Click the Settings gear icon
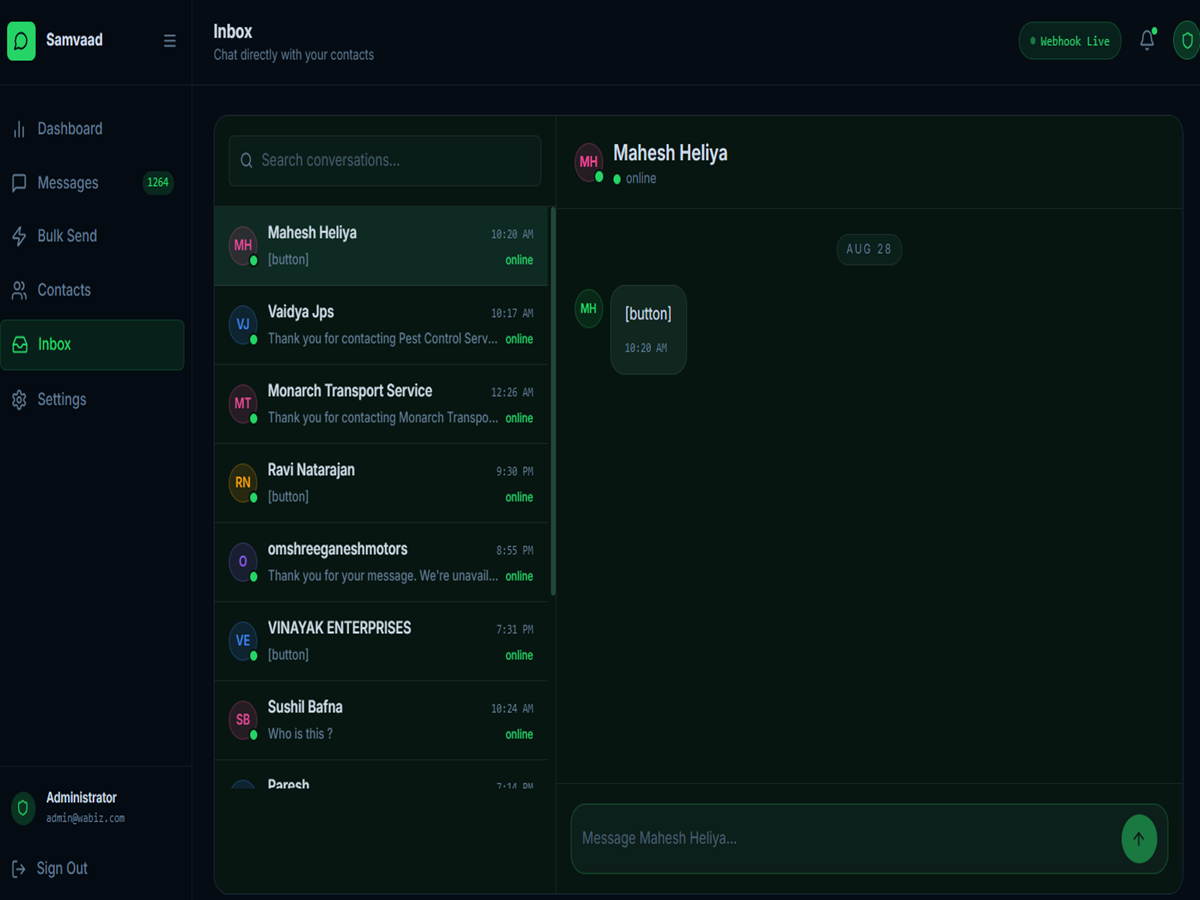The image size is (1200, 900). tap(19, 400)
